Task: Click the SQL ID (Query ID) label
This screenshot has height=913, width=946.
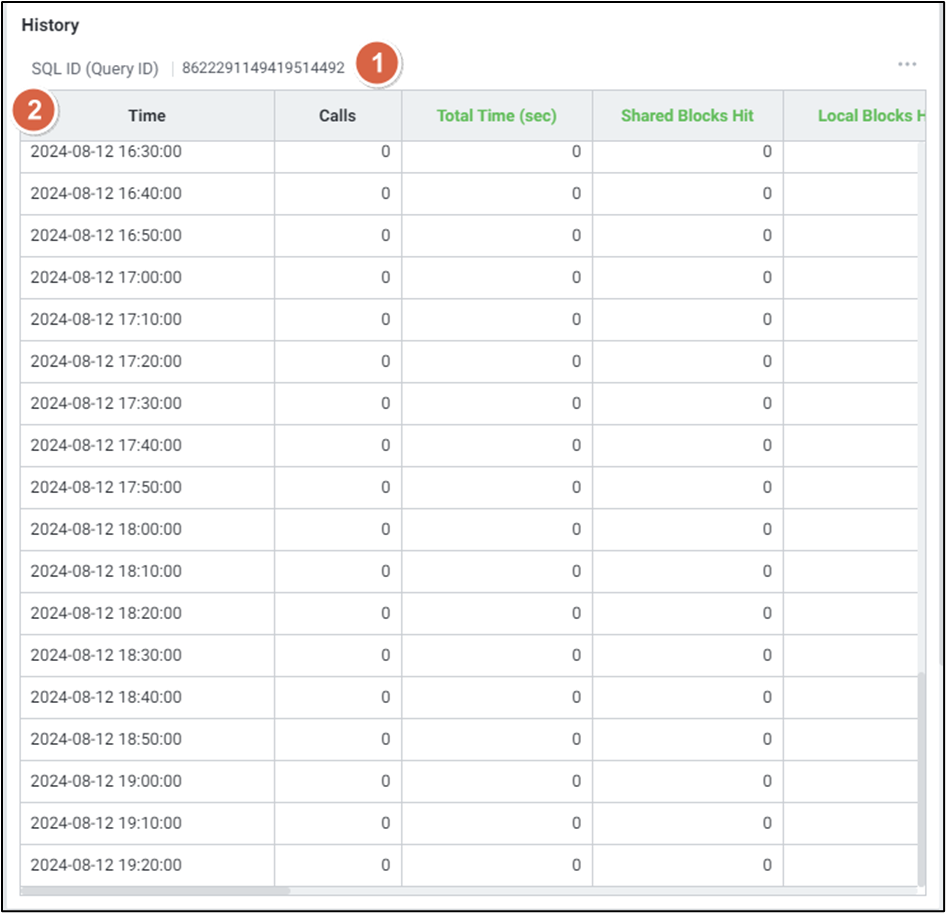Action: click(x=95, y=69)
